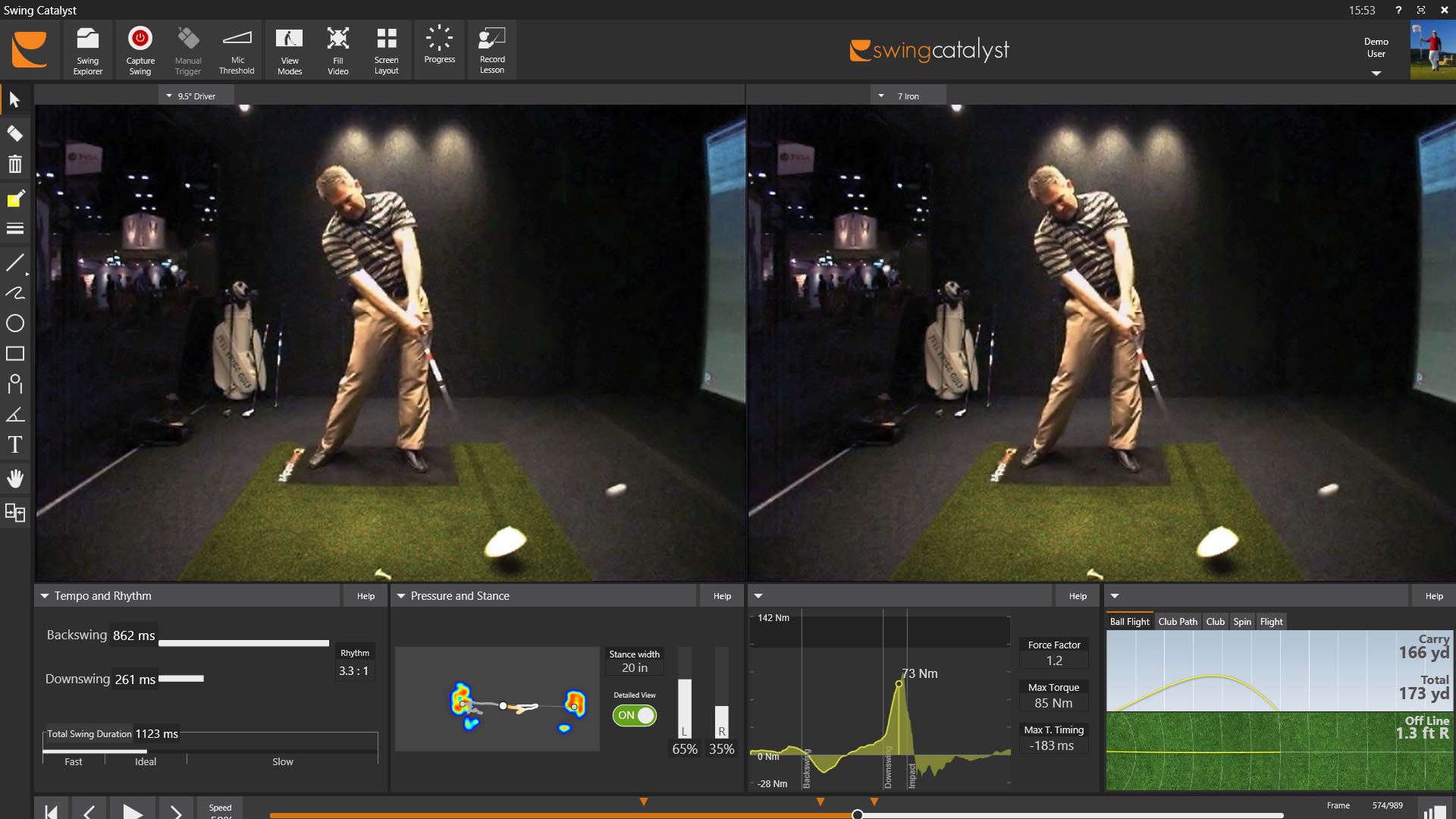The image size is (1456, 819).
Task: Select the pan hand tool
Action: tap(15, 479)
